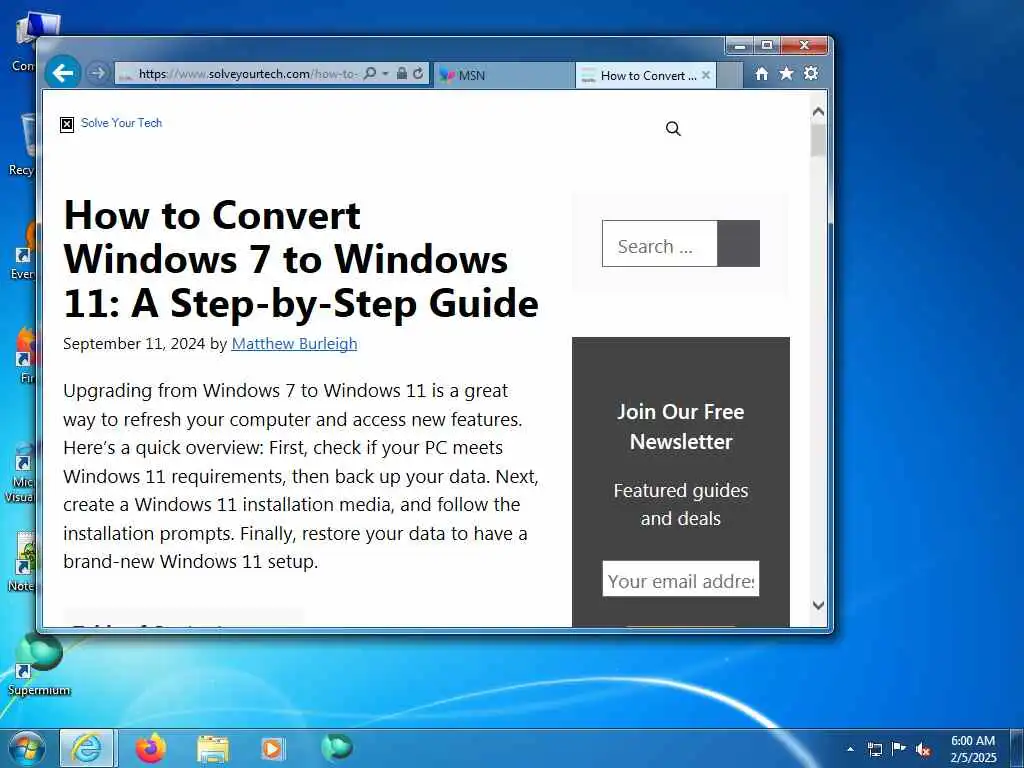Open File Explorer from the taskbar
This screenshot has height=768, width=1024.
tap(213, 749)
